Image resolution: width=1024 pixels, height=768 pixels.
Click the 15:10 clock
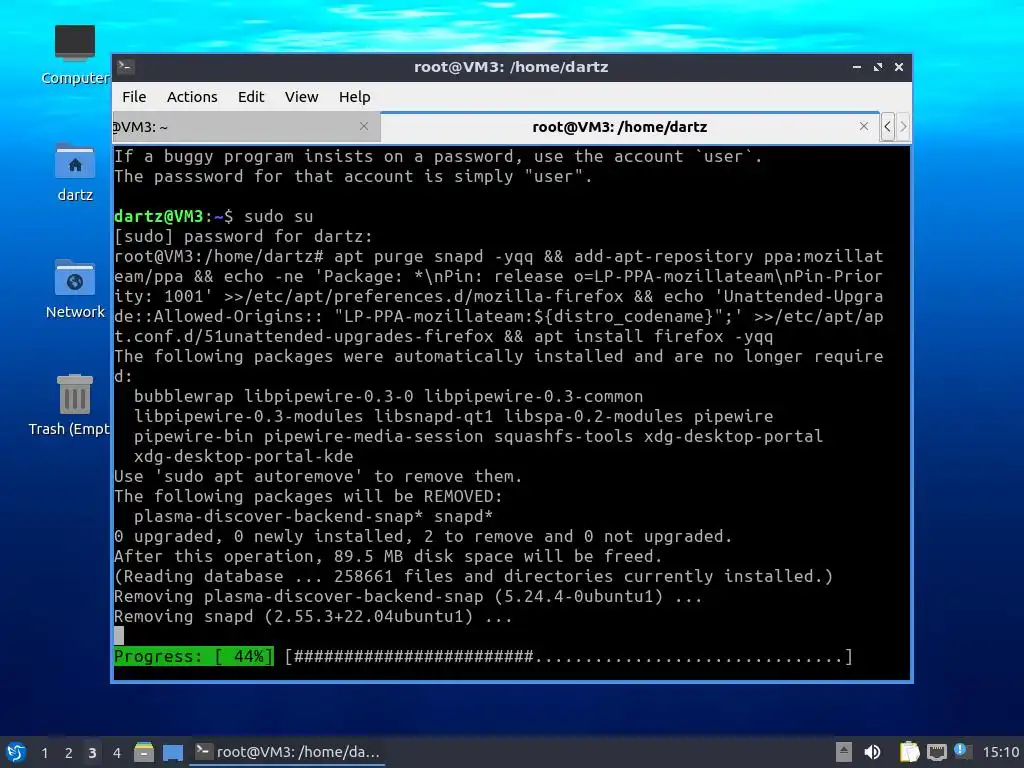1000,752
